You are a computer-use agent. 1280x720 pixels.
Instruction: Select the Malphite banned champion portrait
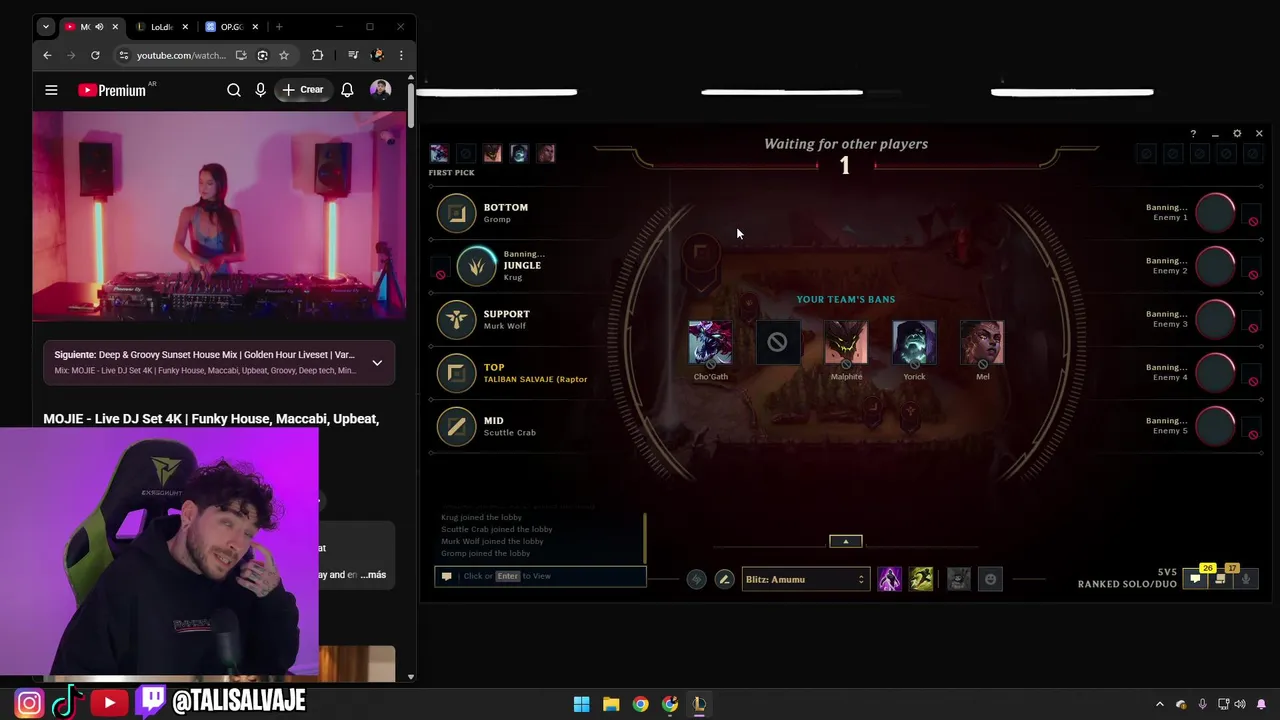pyautogui.click(x=846, y=343)
